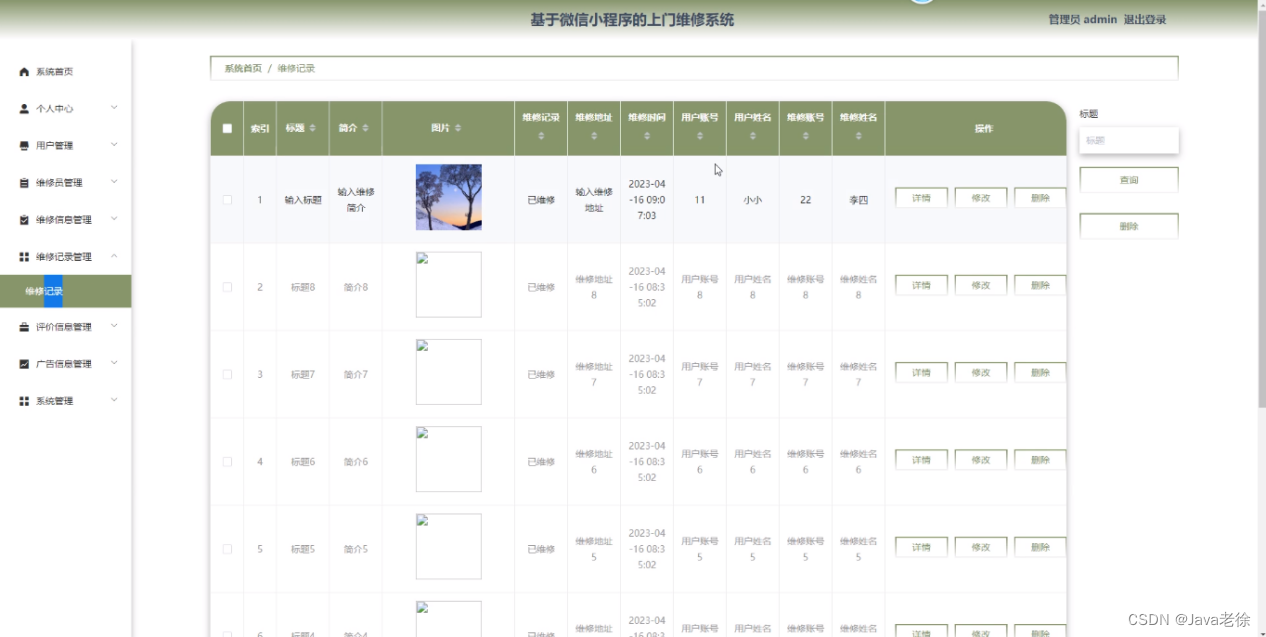Click sort arrows under 维修账号 header
This screenshot has width=1266, height=637.
[806, 136]
